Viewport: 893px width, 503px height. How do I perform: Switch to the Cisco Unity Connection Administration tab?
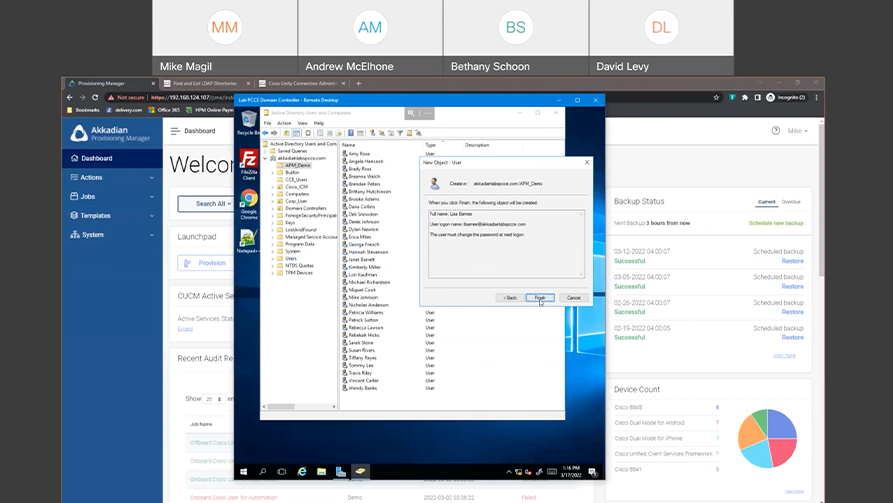tap(302, 83)
